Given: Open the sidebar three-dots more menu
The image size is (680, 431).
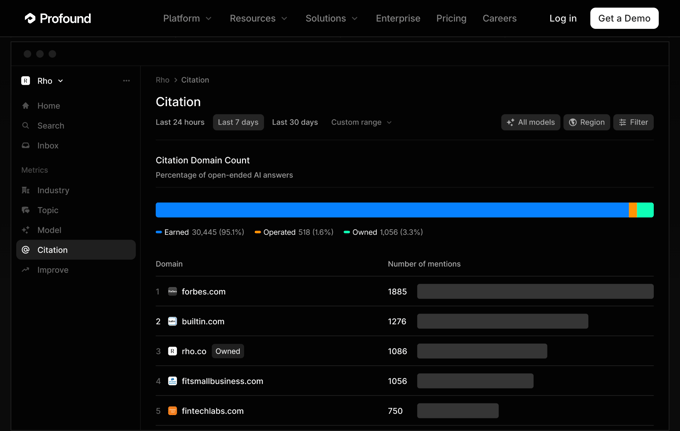Looking at the screenshot, I should point(126,81).
